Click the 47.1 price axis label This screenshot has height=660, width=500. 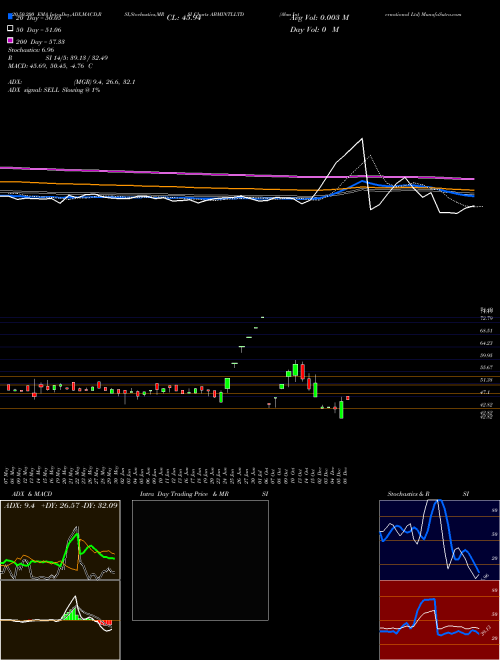[486, 392]
